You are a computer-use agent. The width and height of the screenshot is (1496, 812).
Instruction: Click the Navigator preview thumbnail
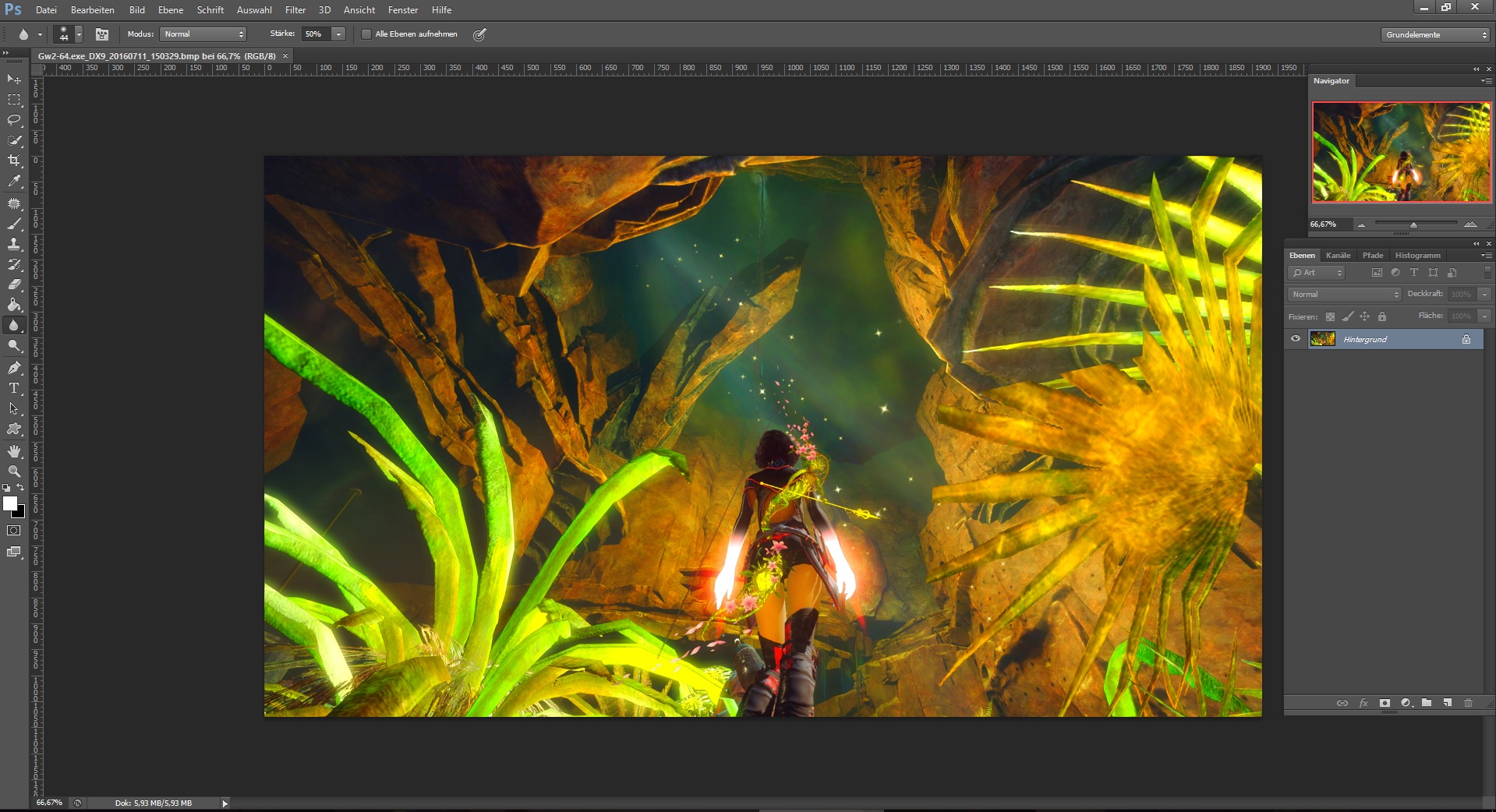pos(1401,153)
